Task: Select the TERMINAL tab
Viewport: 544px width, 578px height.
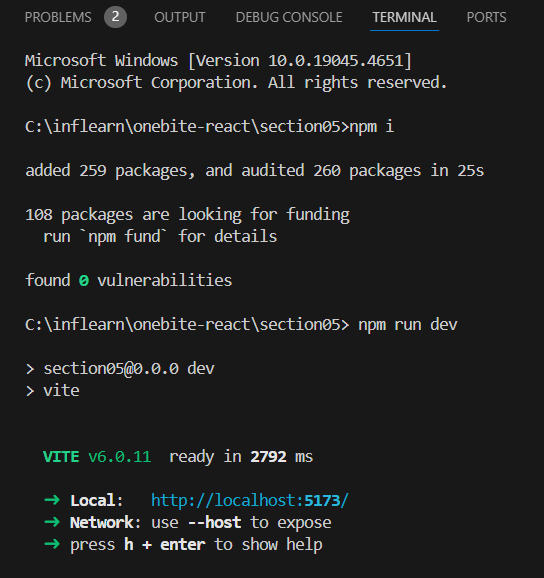Action: (x=404, y=17)
